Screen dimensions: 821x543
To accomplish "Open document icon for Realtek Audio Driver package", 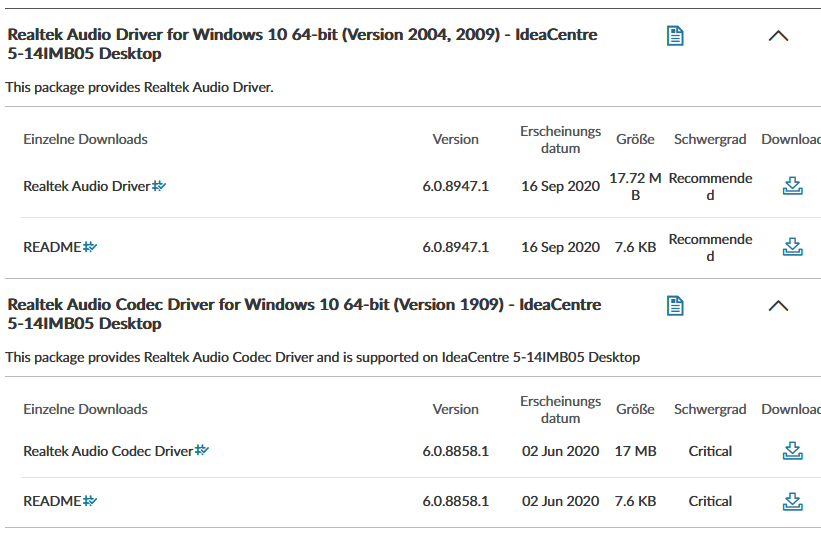I will [675, 36].
